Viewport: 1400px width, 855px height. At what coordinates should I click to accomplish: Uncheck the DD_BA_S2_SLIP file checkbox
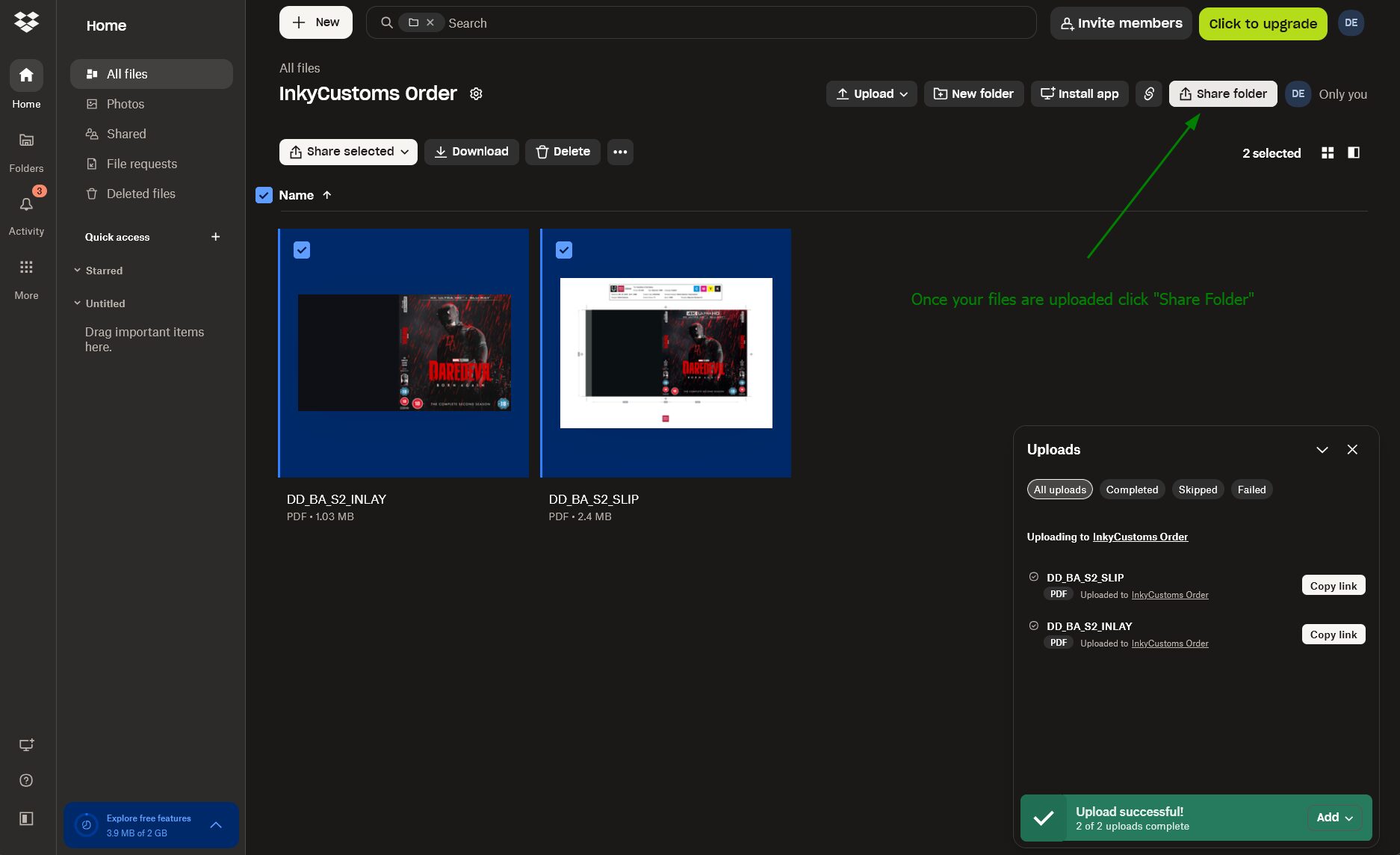(x=564, y=250)
